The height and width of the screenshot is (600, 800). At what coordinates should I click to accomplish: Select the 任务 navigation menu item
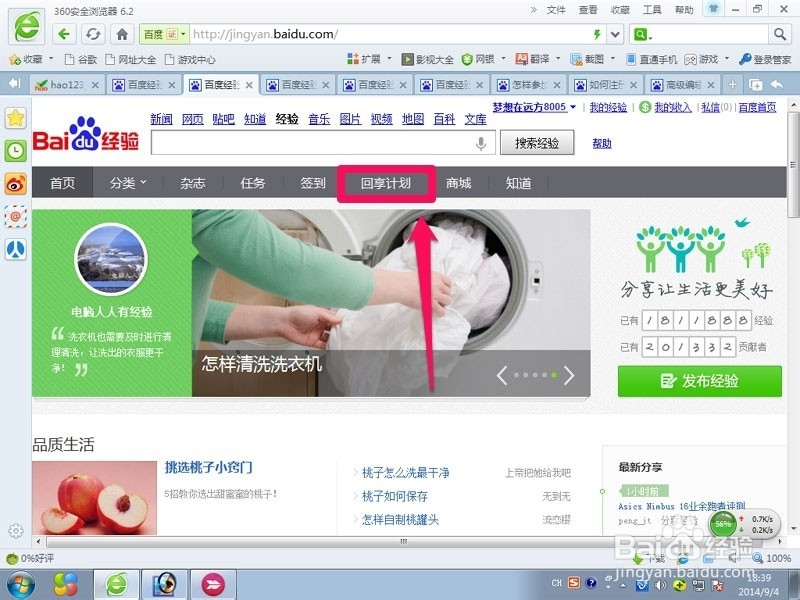click(x=253, y=183)
